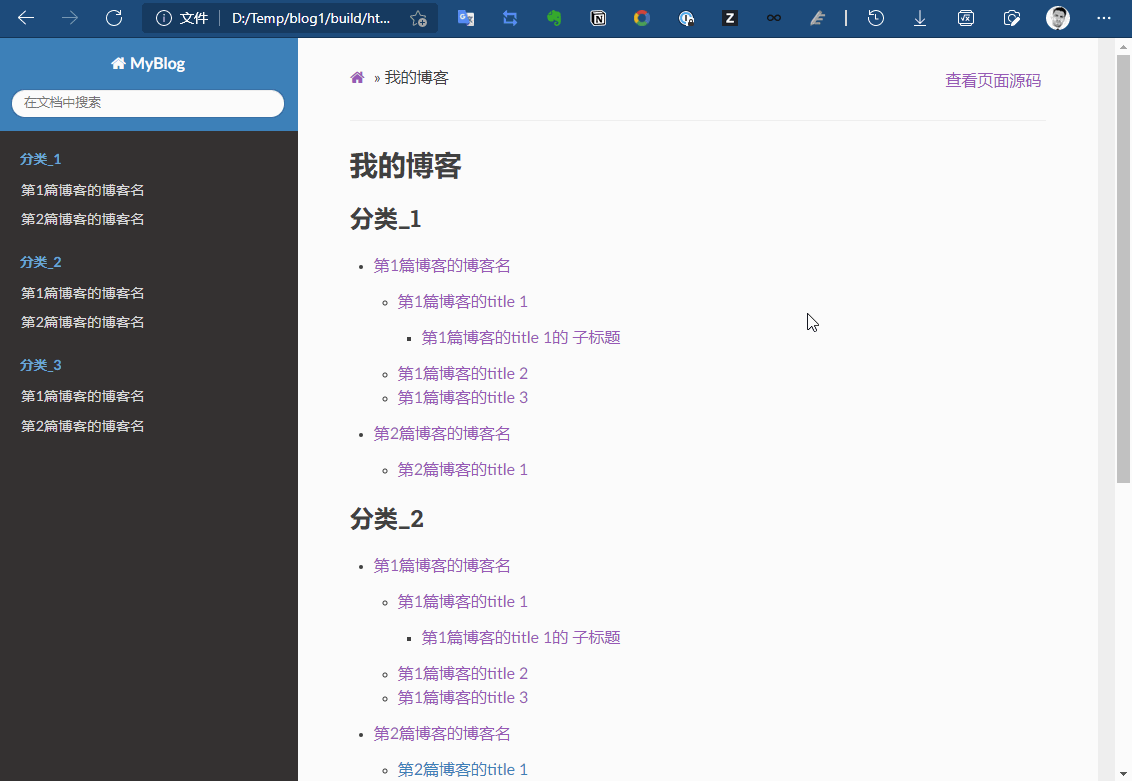Open sidebar category 分类_2

coord(40,262)
